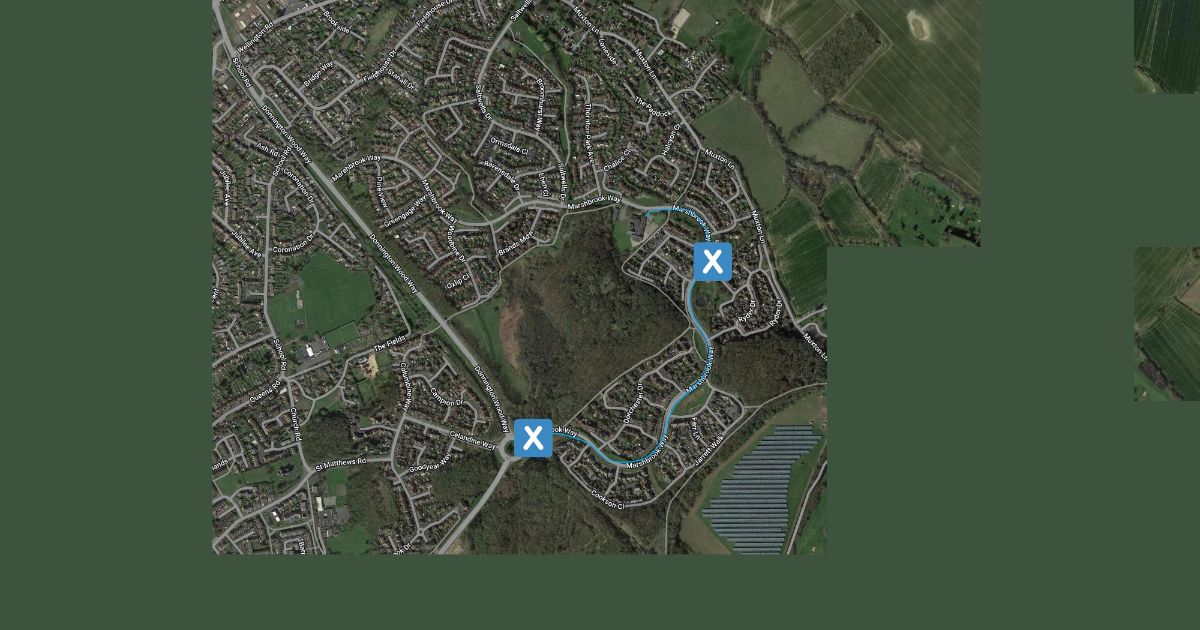This screenshot has width=1200, height=630.
Task: Click the X marker near Ryder Dr
Action: tap(712, 262)
